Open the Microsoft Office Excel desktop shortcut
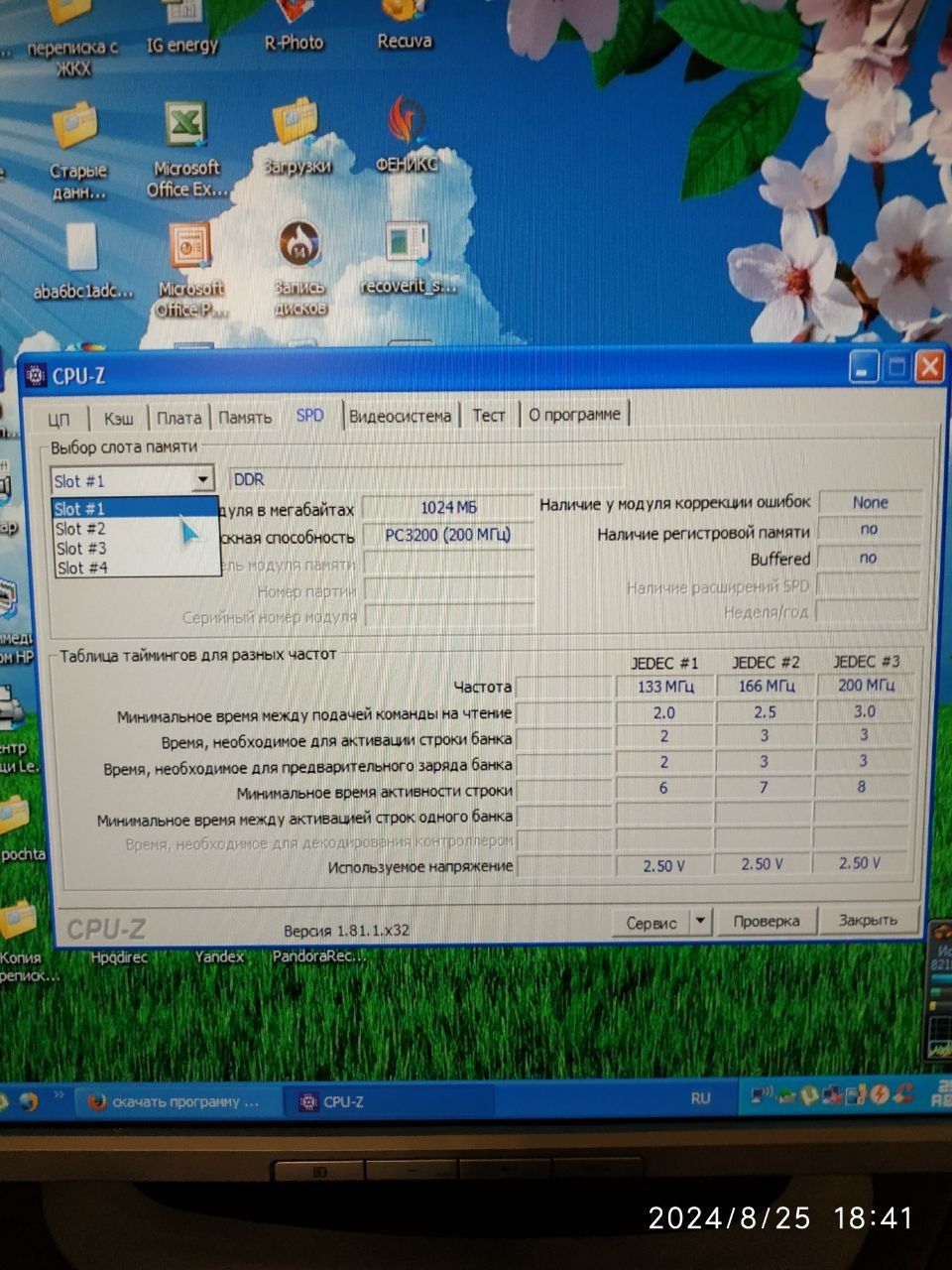Viewport: 952px width, 1270px height. 185,150
